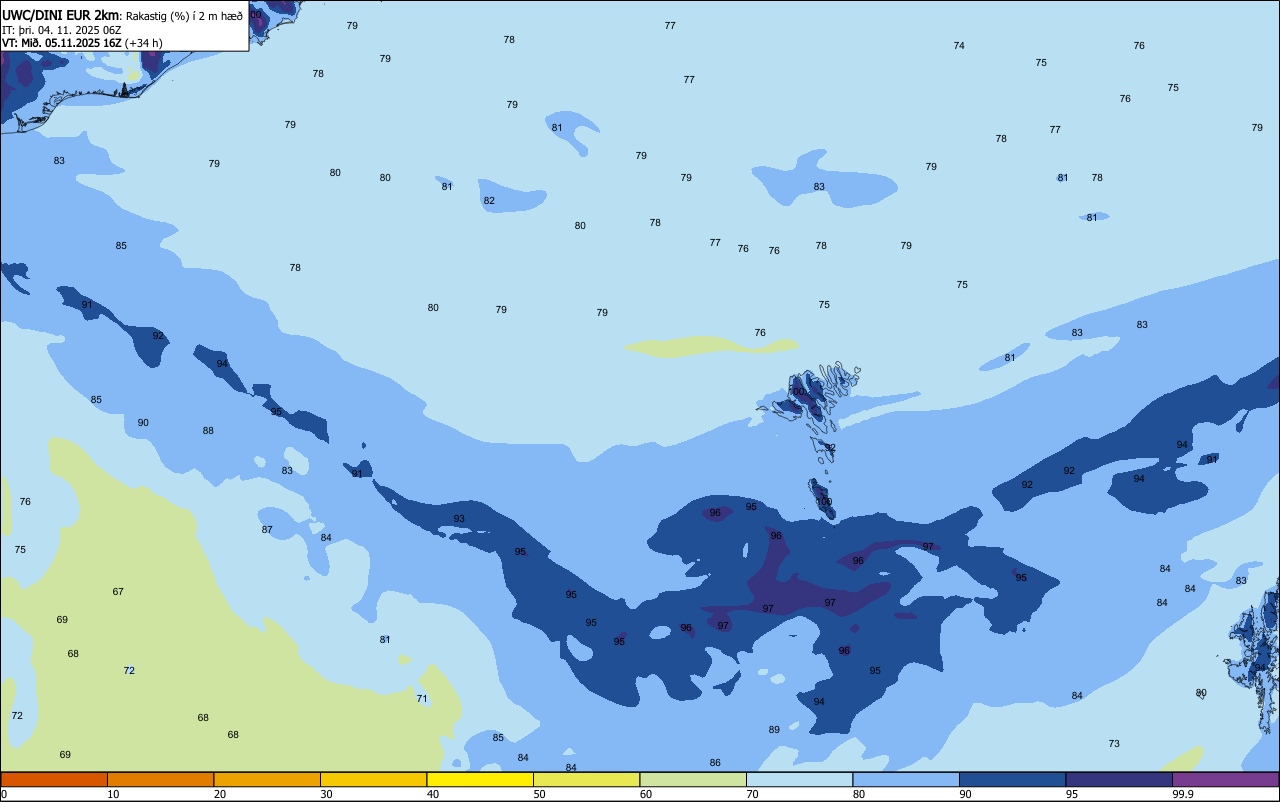Click the humidity value '74' on the map
The height and width of the screenshot is (802, 1280).
click(959, 46)
